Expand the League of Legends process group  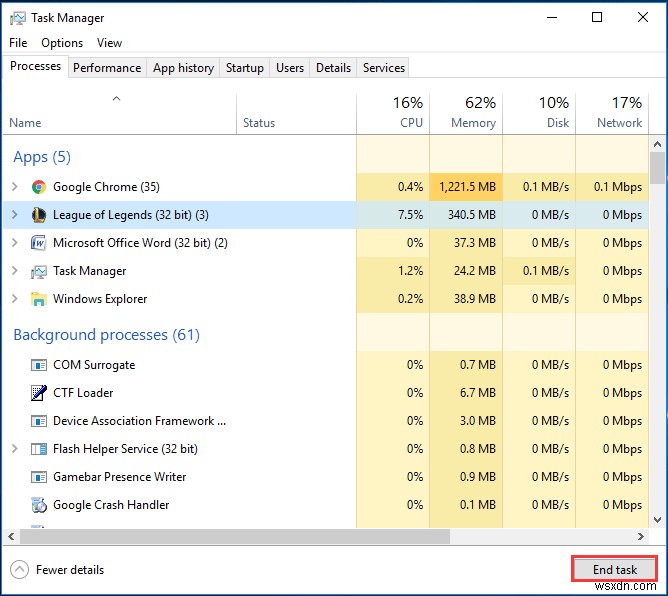[15, 215]
